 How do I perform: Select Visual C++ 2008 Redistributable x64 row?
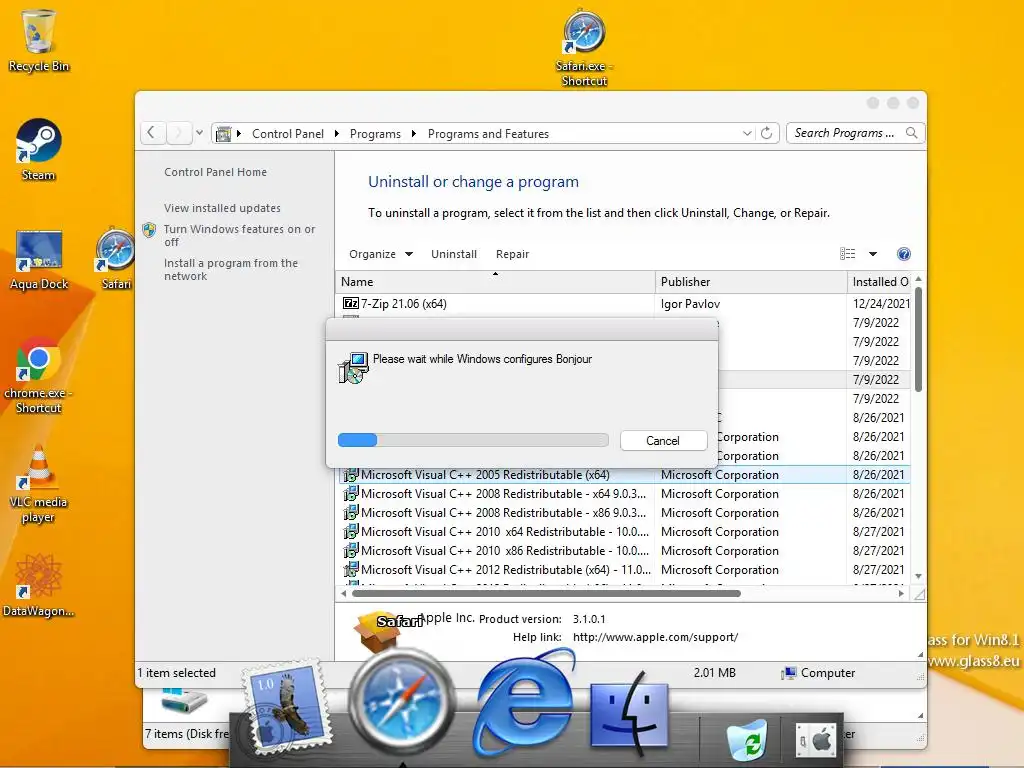[624, 494]
